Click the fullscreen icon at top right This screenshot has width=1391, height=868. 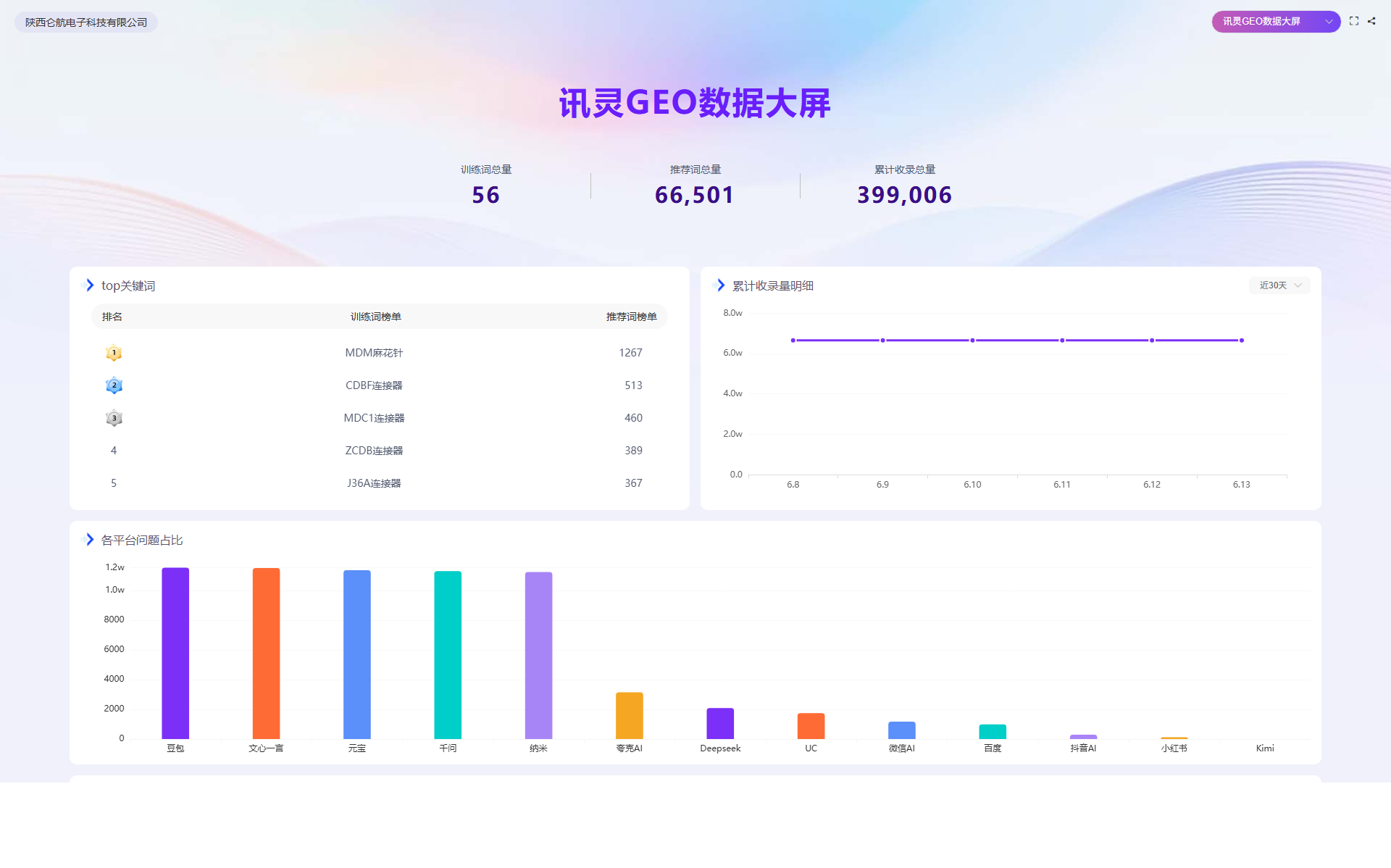1353,22
